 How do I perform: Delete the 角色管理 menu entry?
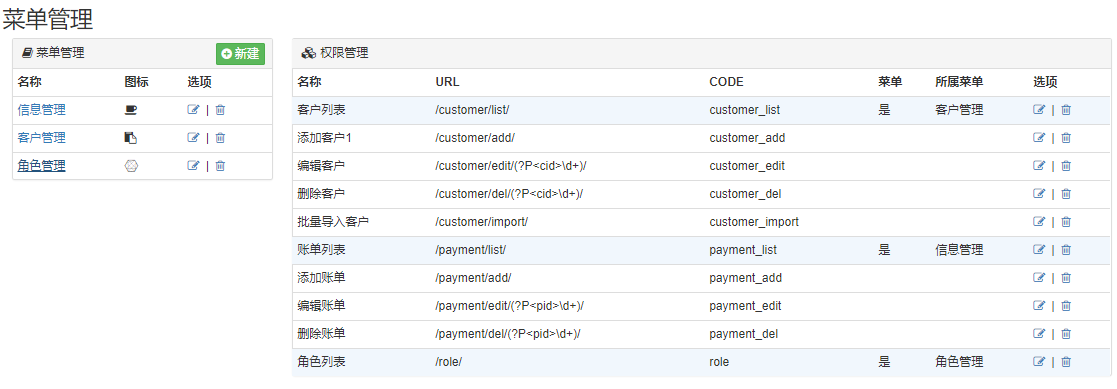coord(220,165)
